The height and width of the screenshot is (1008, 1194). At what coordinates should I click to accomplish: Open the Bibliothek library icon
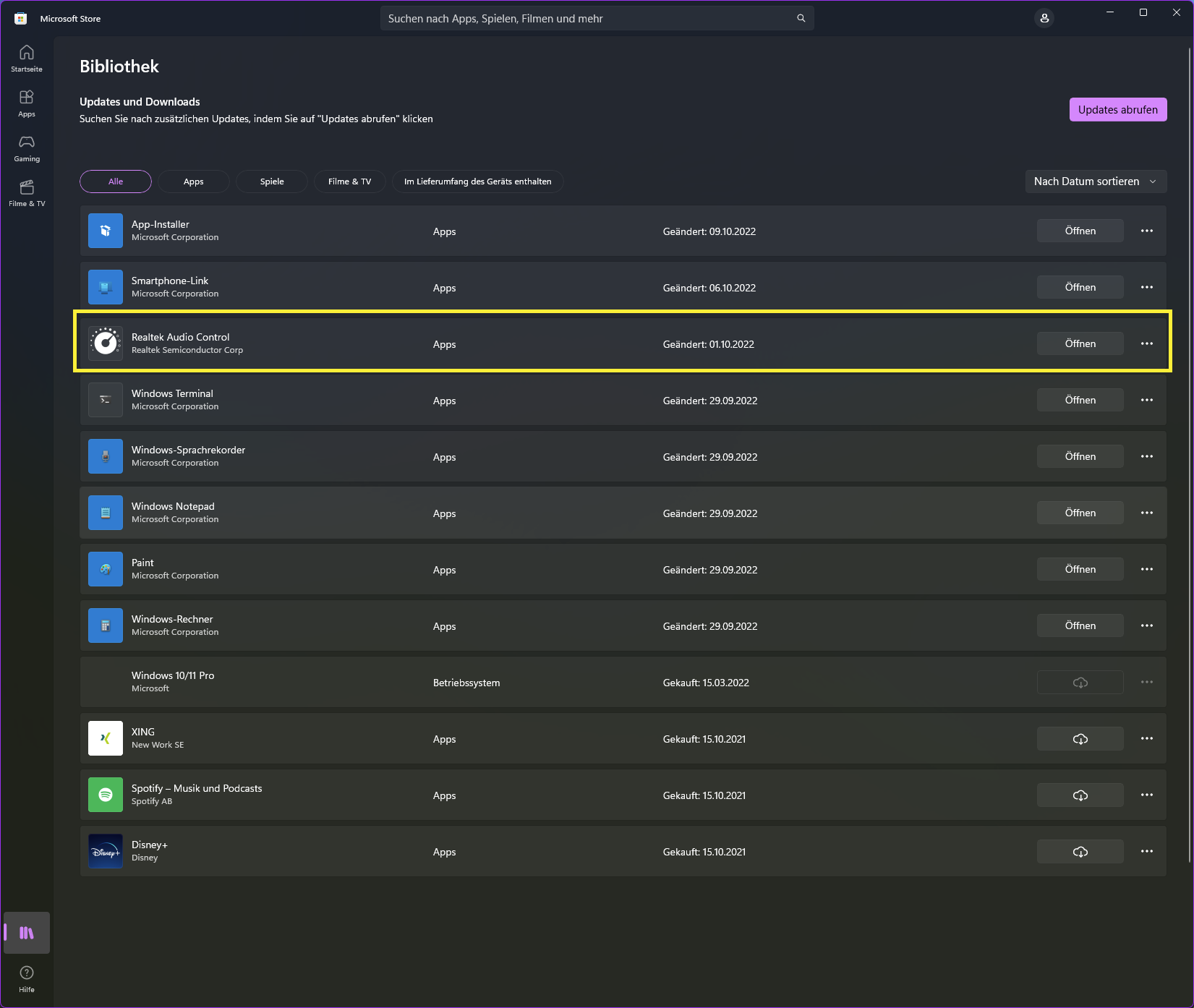(27, 933)
